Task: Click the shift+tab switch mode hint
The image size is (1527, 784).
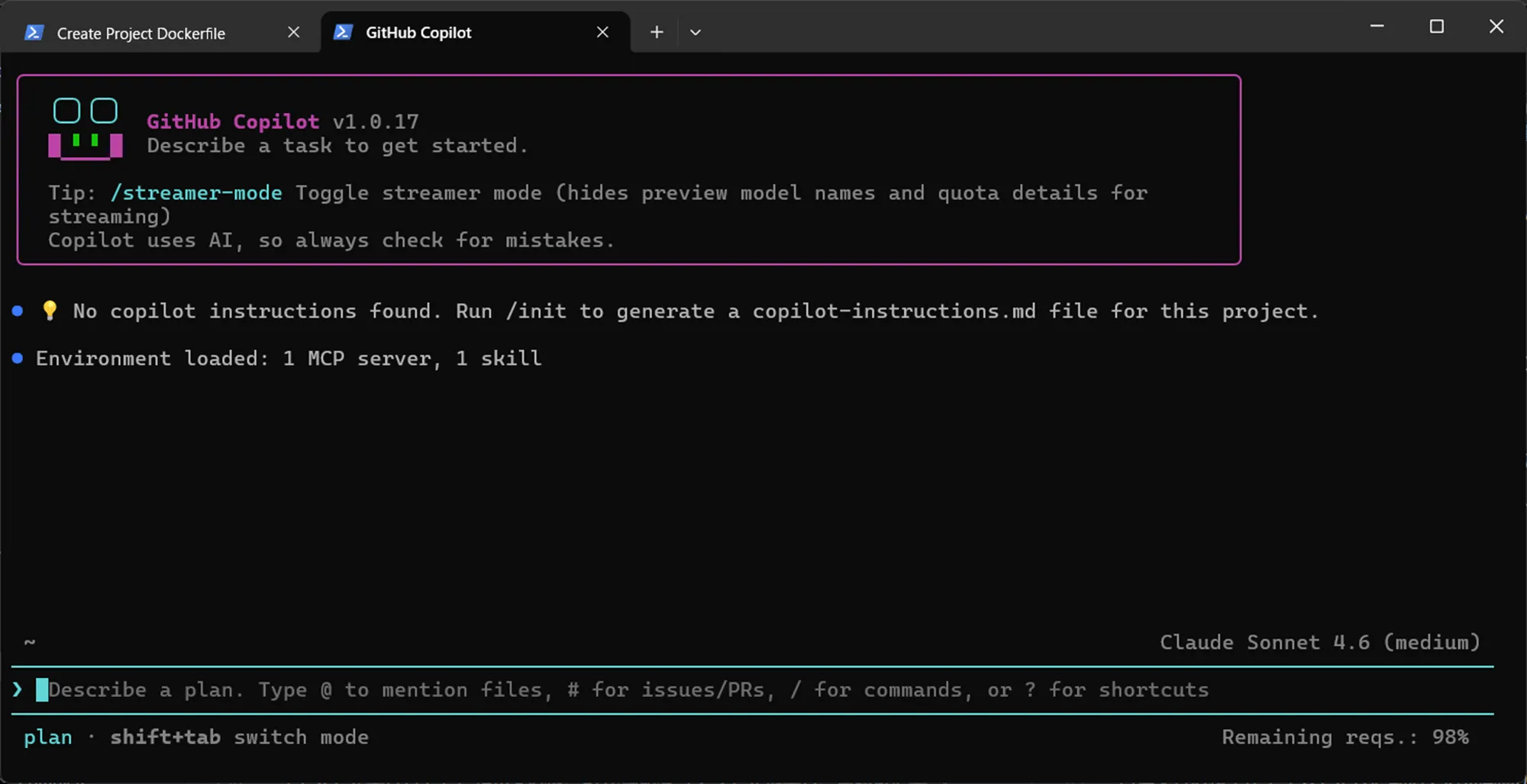Action: pos(239,737)
